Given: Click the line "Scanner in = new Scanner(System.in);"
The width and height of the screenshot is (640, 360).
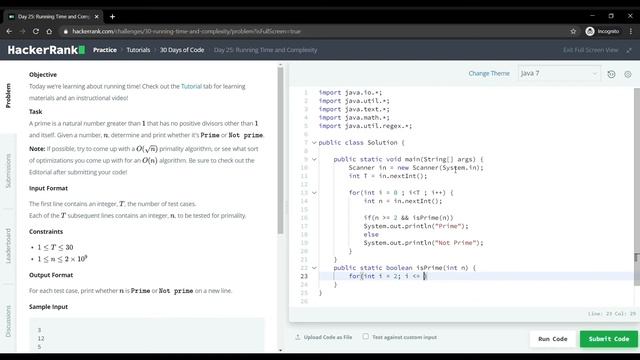Looking at the screenshot, I should coord(416,168).
